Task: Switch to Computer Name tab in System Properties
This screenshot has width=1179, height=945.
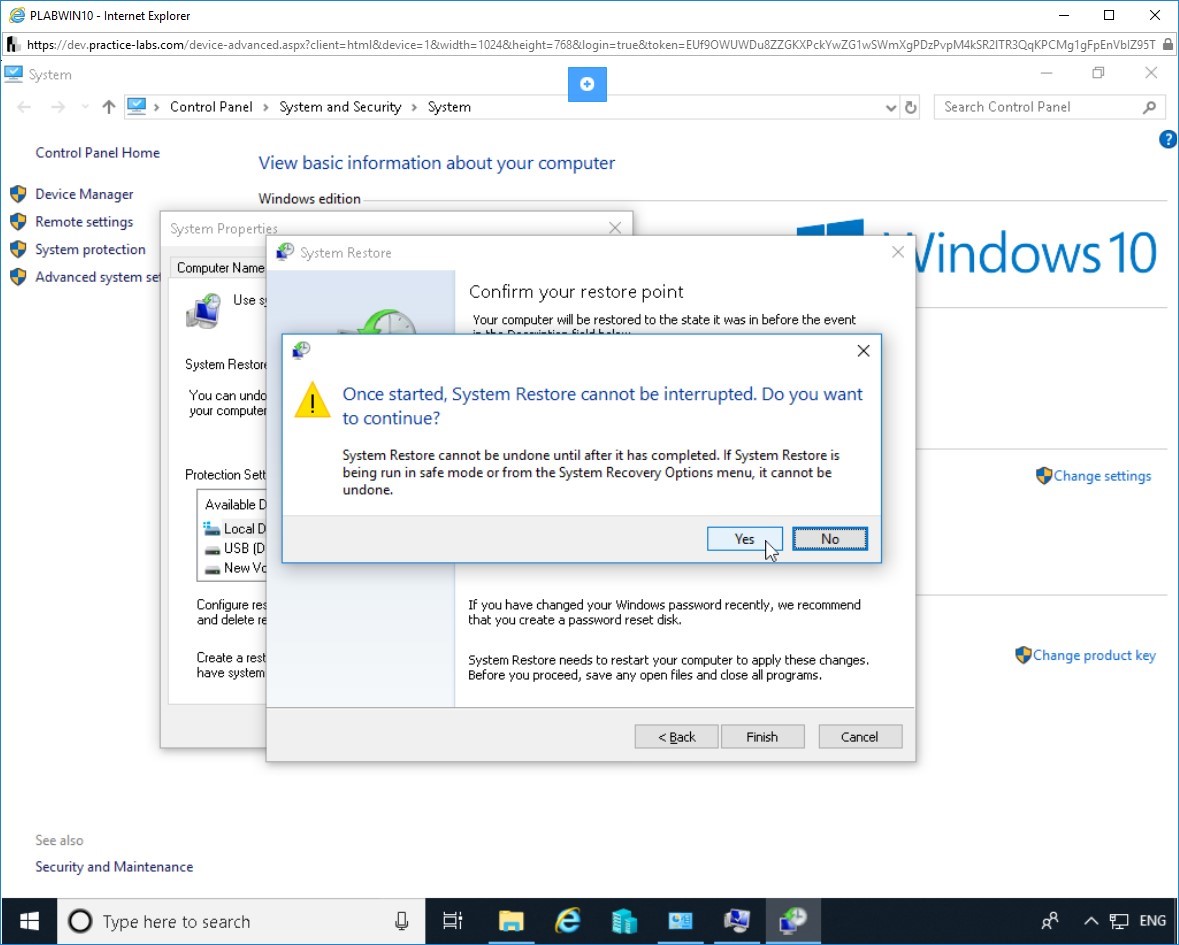Action: [x=220, y=268]
